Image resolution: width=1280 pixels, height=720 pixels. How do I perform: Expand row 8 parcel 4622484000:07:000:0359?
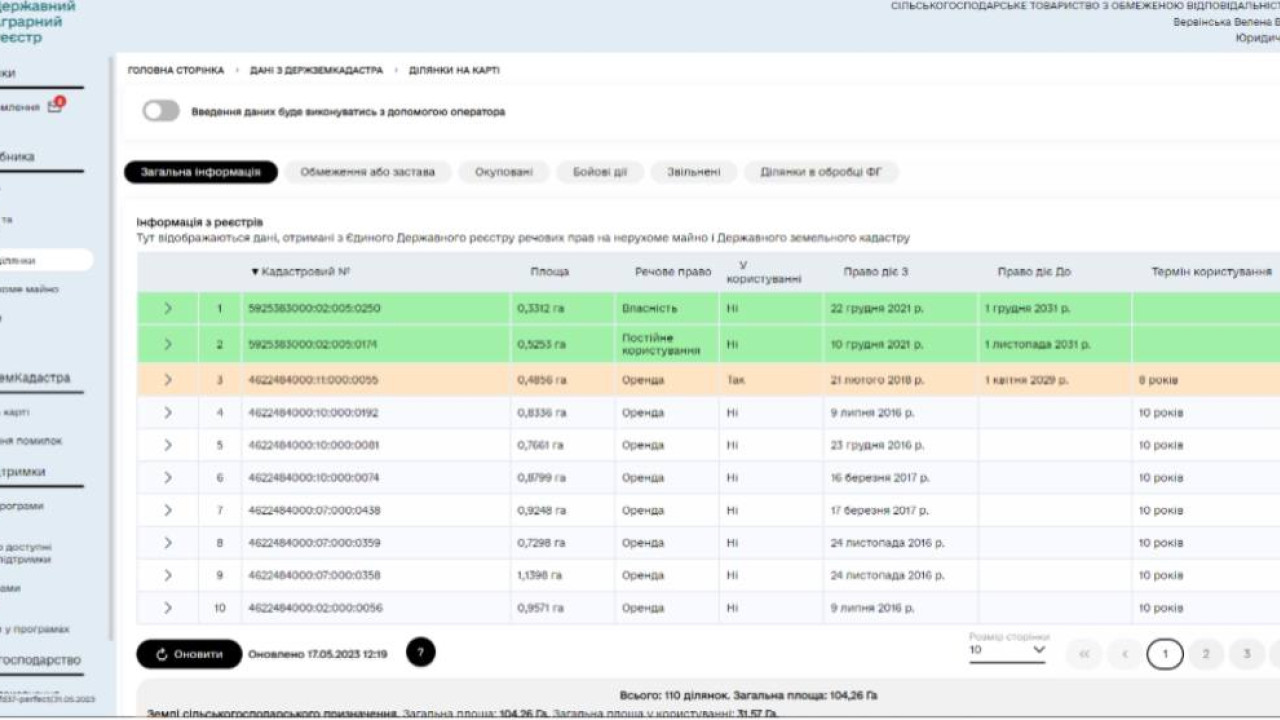click(x=168, y=543)
